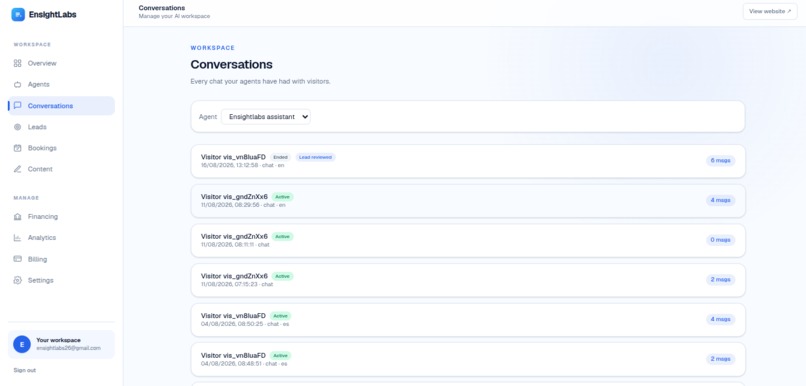
Task: Click the Financing bank icon
Action: click(17, 217)
